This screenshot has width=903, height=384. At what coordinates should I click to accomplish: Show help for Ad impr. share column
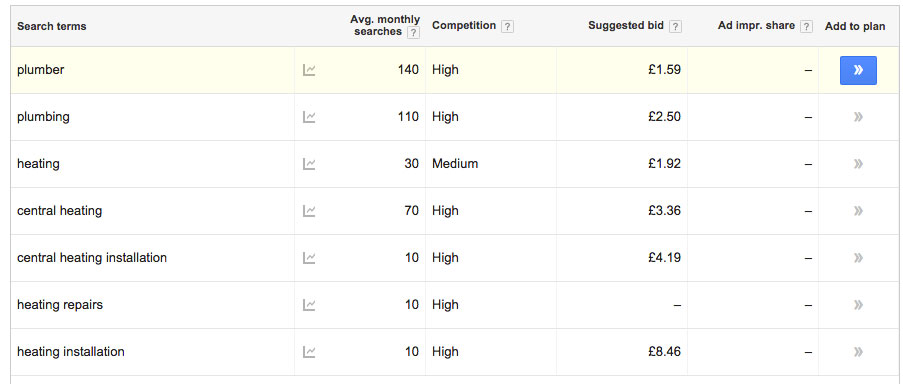pos(807,26)
